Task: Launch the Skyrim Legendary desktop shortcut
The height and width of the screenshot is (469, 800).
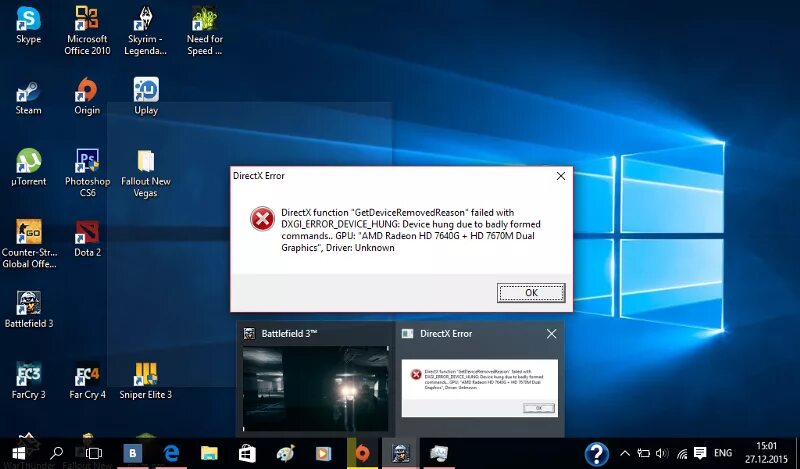Action: tap(145, 30)
